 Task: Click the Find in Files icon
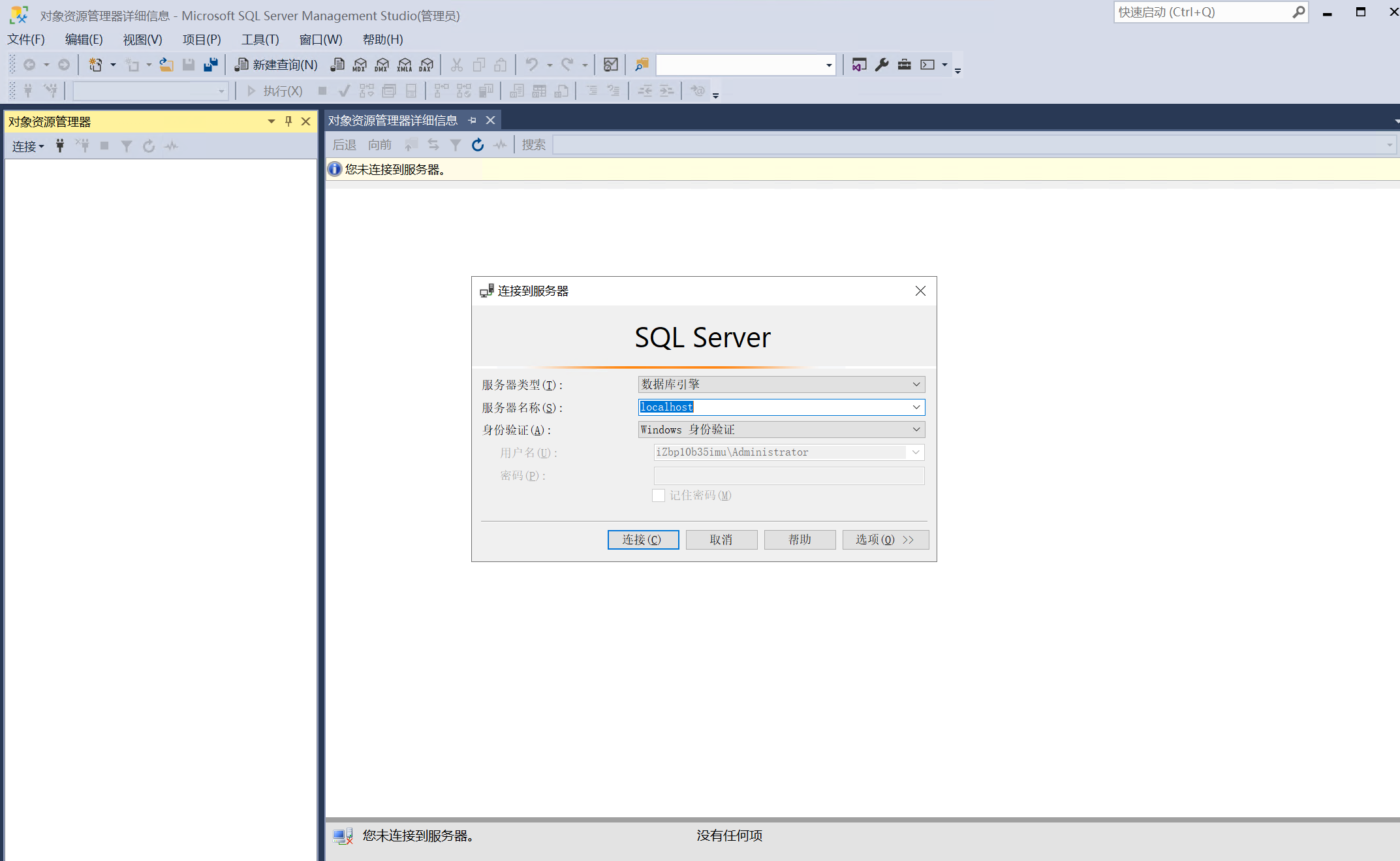(x=642, y=65)
